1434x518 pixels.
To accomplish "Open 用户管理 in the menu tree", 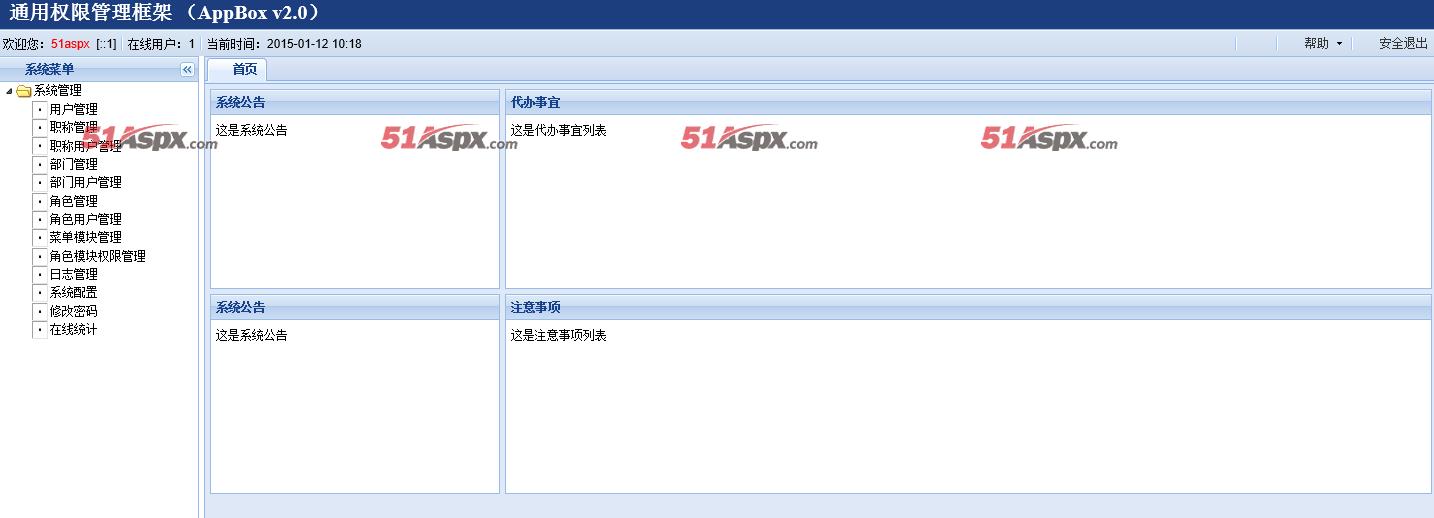I will [x=74, y=109].
